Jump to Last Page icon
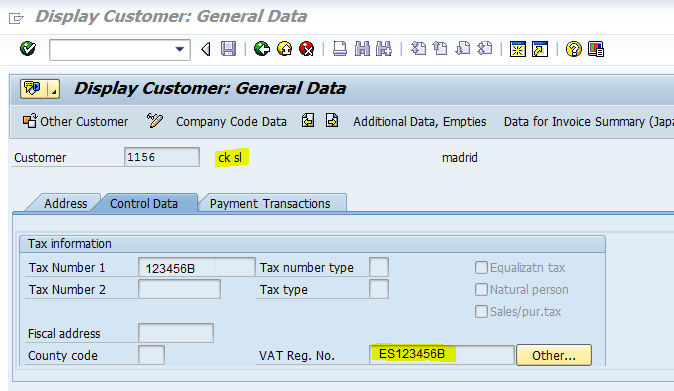Screen dimensions: 674x391 click(x=485, y=49)
